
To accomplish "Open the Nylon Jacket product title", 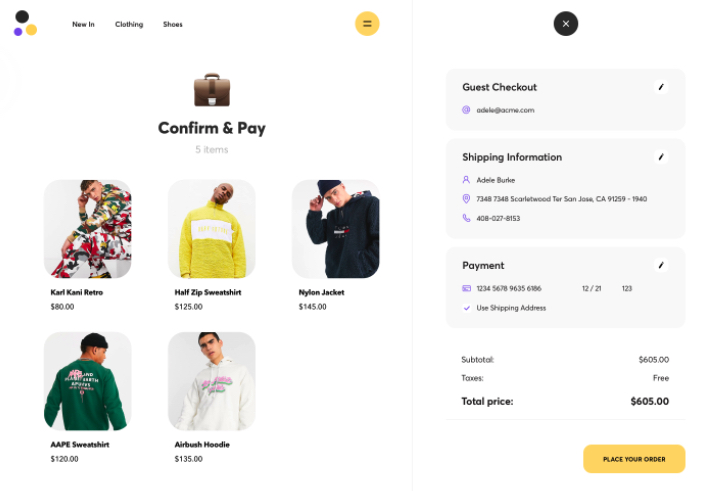I will tap(321, 292).
